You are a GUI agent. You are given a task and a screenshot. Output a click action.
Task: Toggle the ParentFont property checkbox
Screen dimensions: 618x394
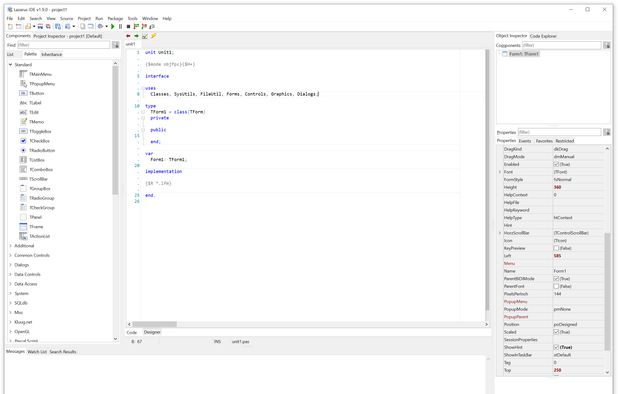coord(556,286)
